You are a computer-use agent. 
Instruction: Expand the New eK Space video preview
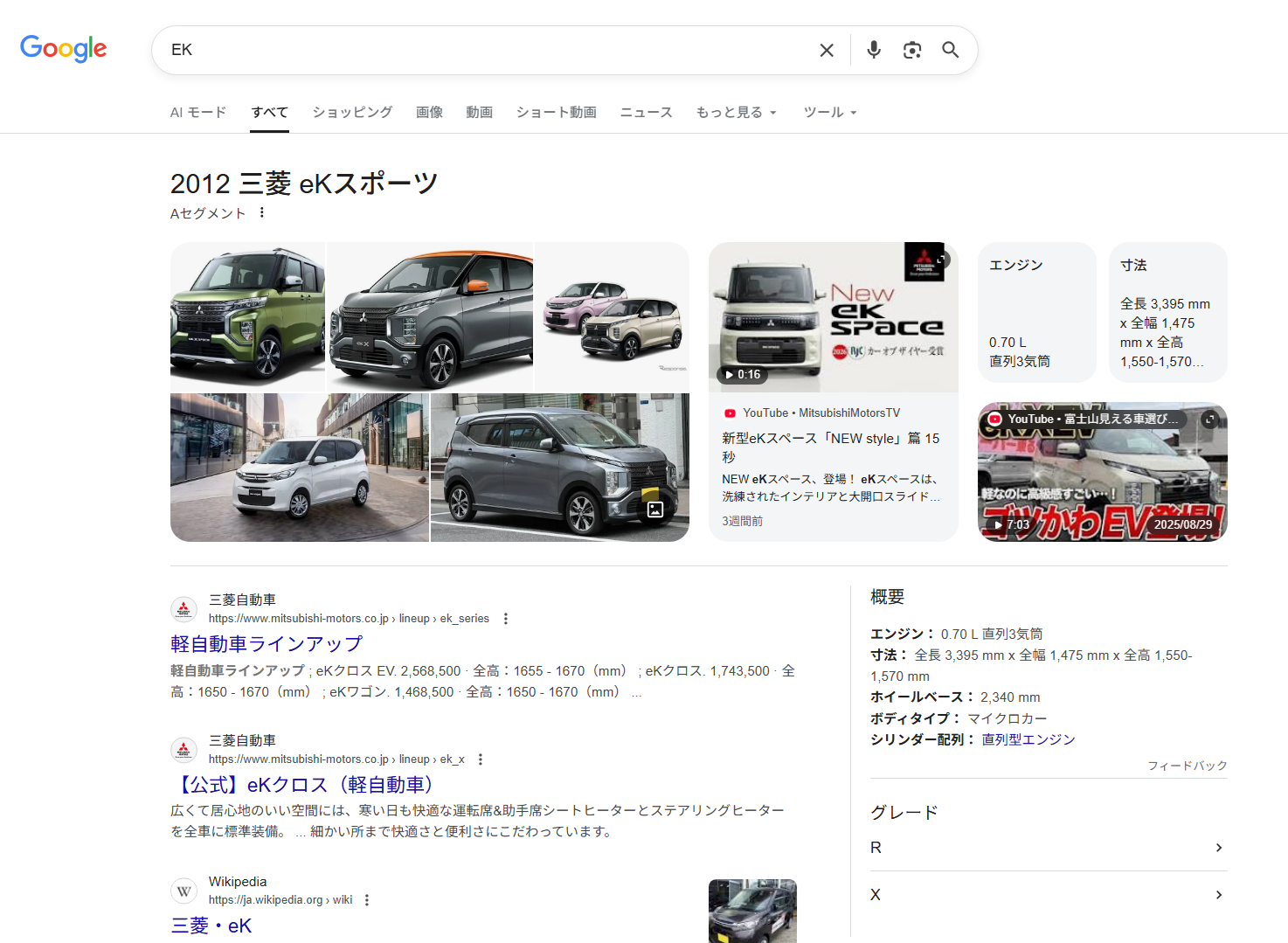(x=941, y=260)
